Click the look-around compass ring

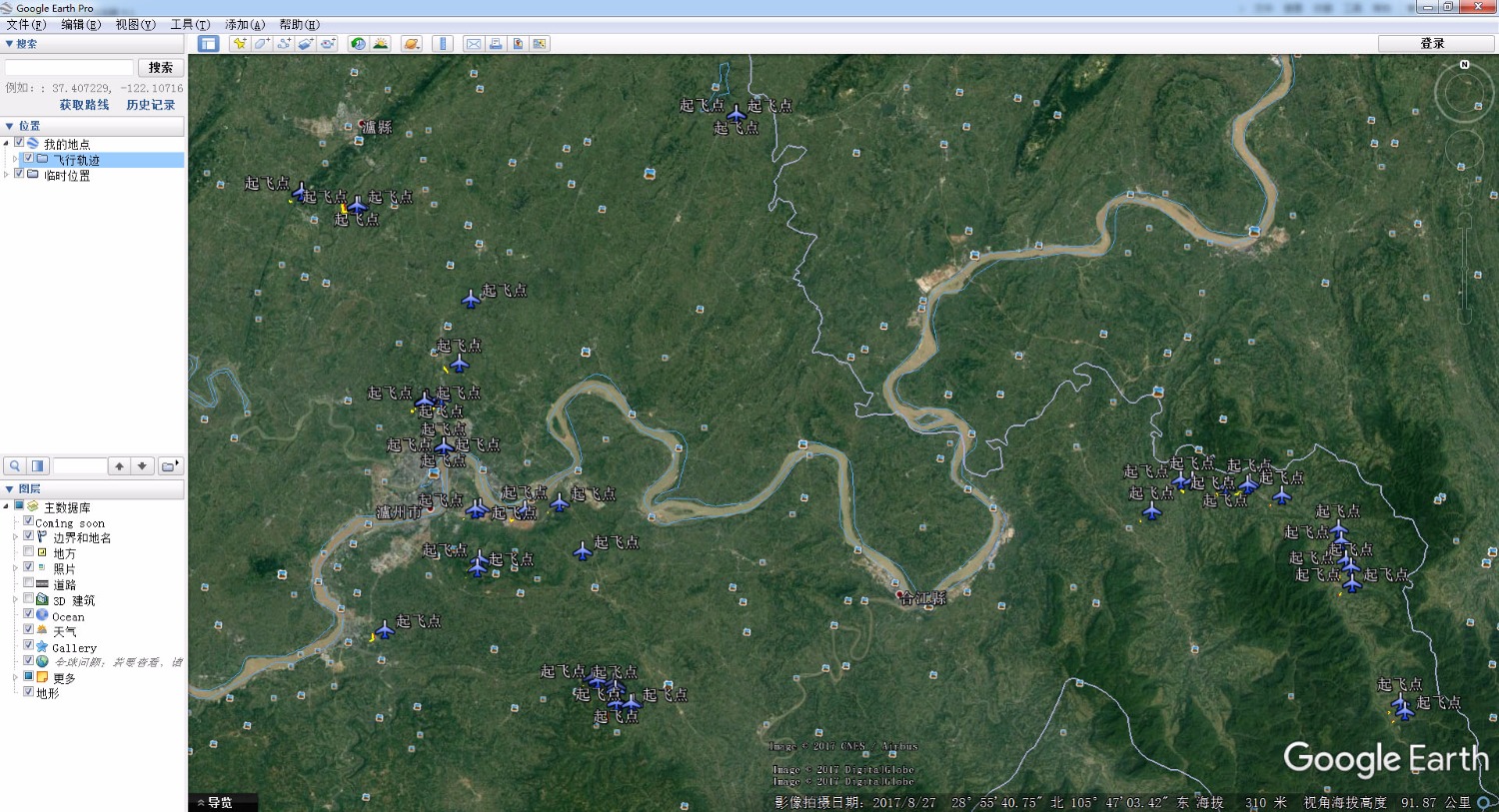(1464, 94)
